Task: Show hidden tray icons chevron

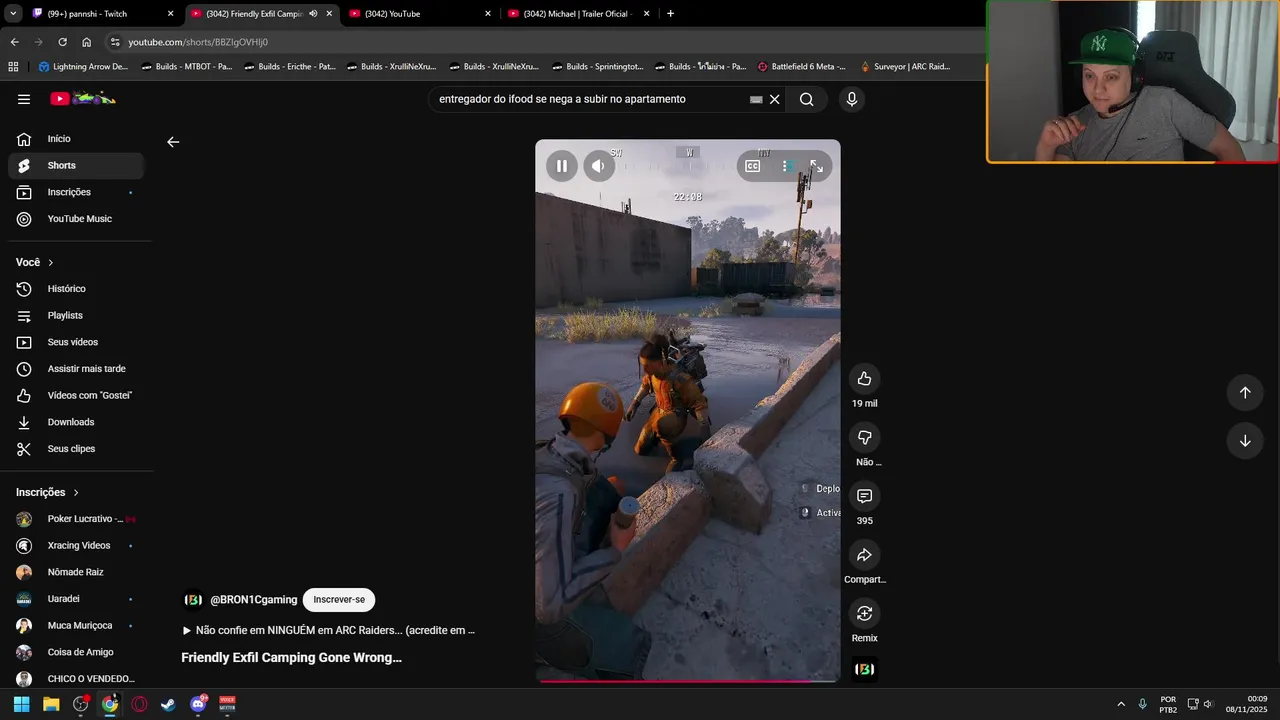Action: (x=1120, y=704)
